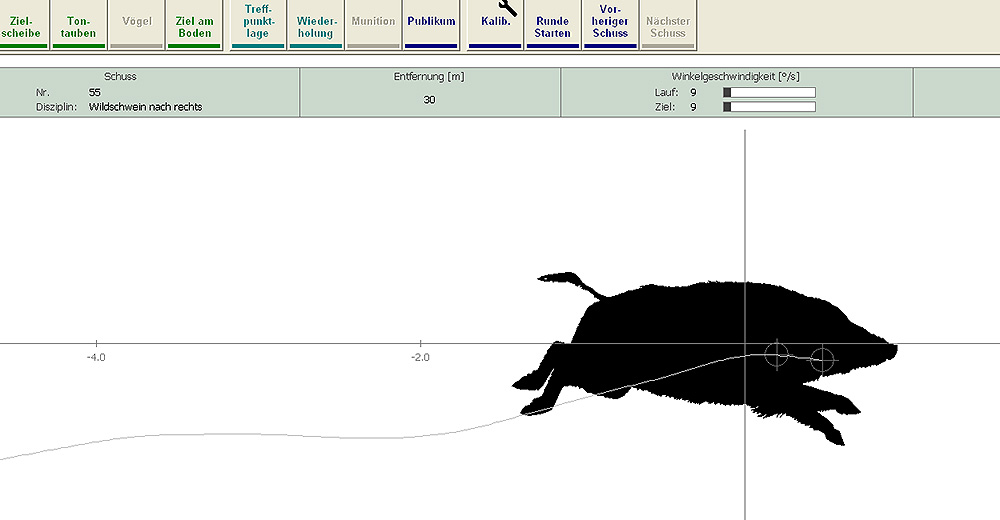This screenshot has width=1000, height=520.
Task: Click the greyed-out Vögel button
Action: tap(136, 21)
